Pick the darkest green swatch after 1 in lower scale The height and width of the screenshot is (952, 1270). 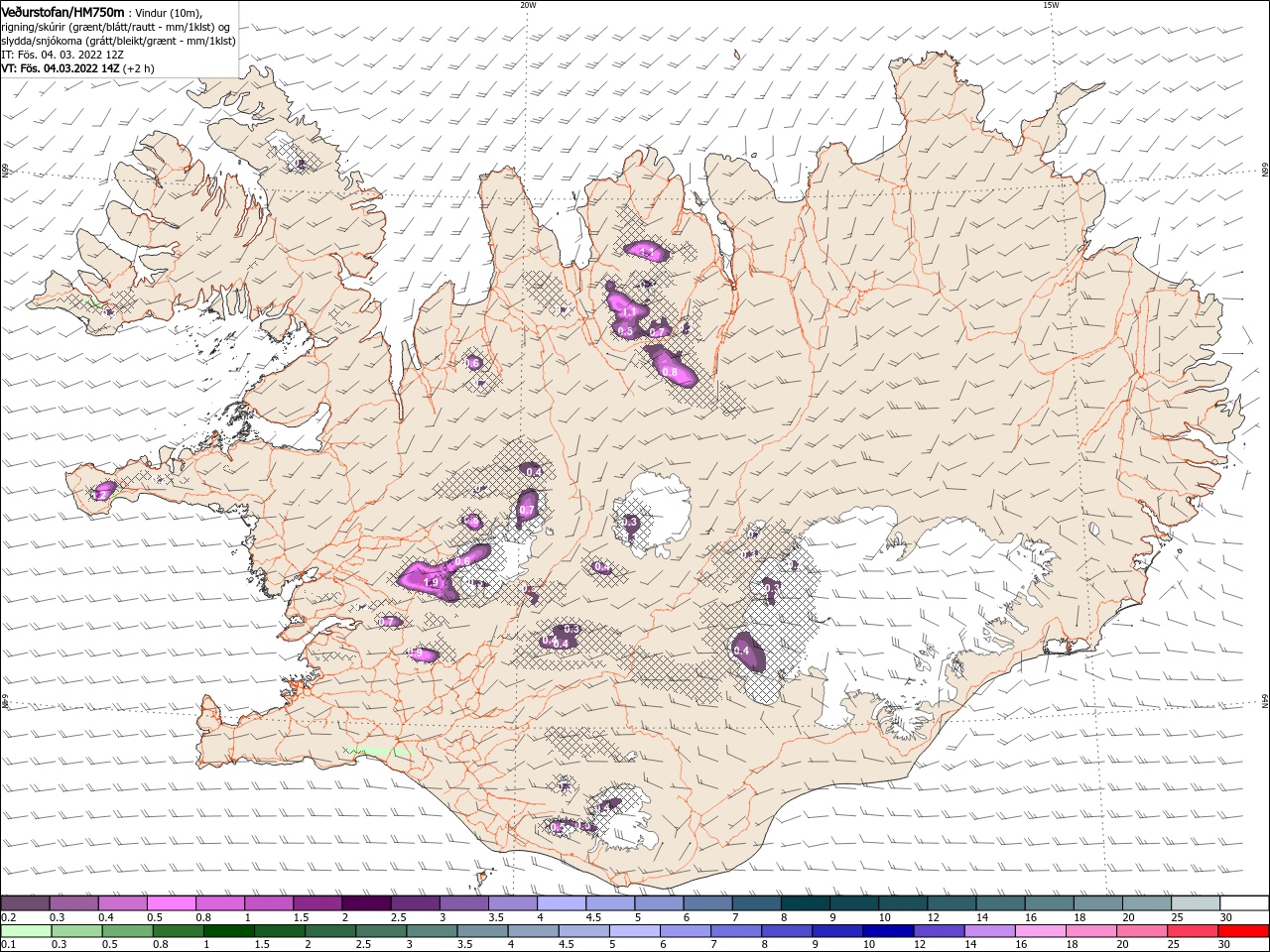point(229,931)
